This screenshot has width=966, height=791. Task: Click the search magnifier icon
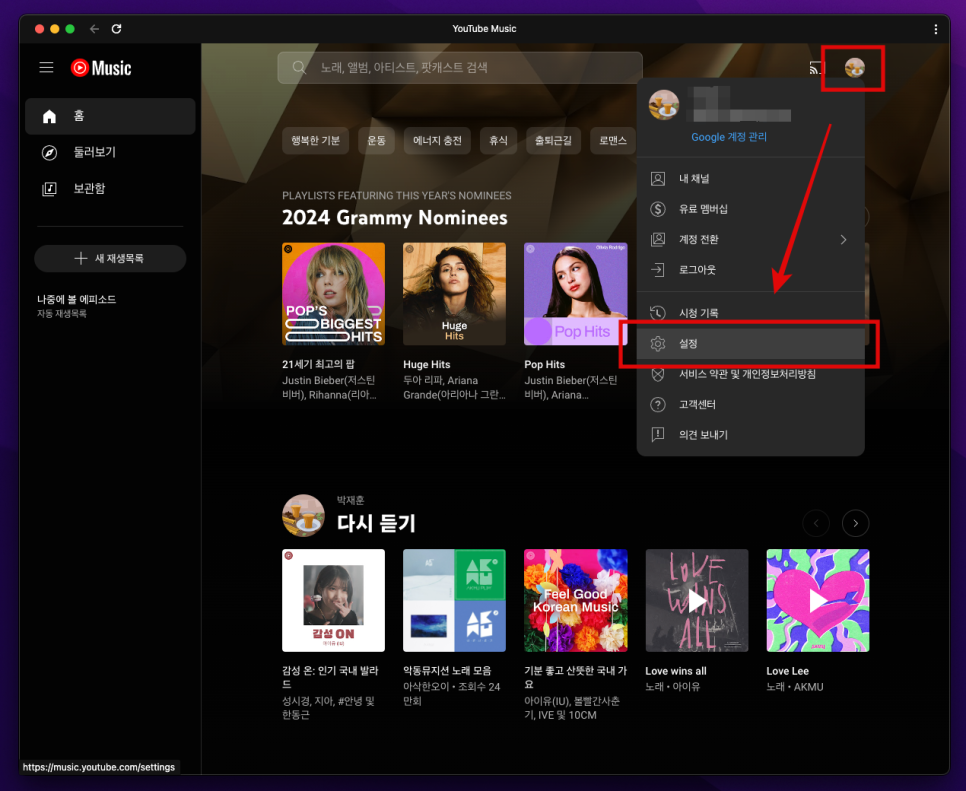pos(299,67)
